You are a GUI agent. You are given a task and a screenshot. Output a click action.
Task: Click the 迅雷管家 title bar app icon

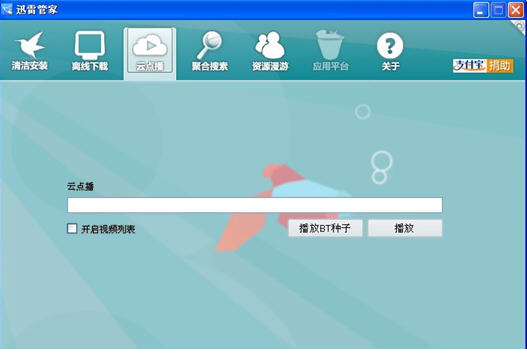point(7,9)
